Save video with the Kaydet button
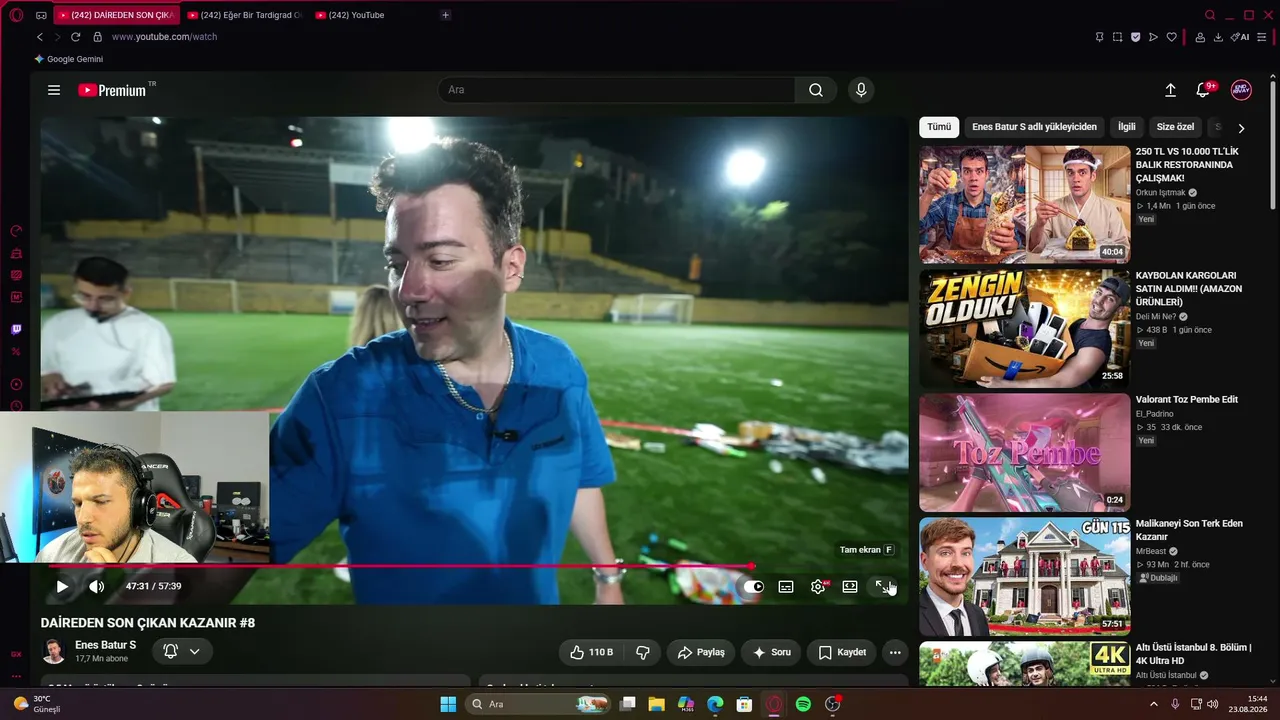This screenshot has height=720, width=1280. point(842,652)
